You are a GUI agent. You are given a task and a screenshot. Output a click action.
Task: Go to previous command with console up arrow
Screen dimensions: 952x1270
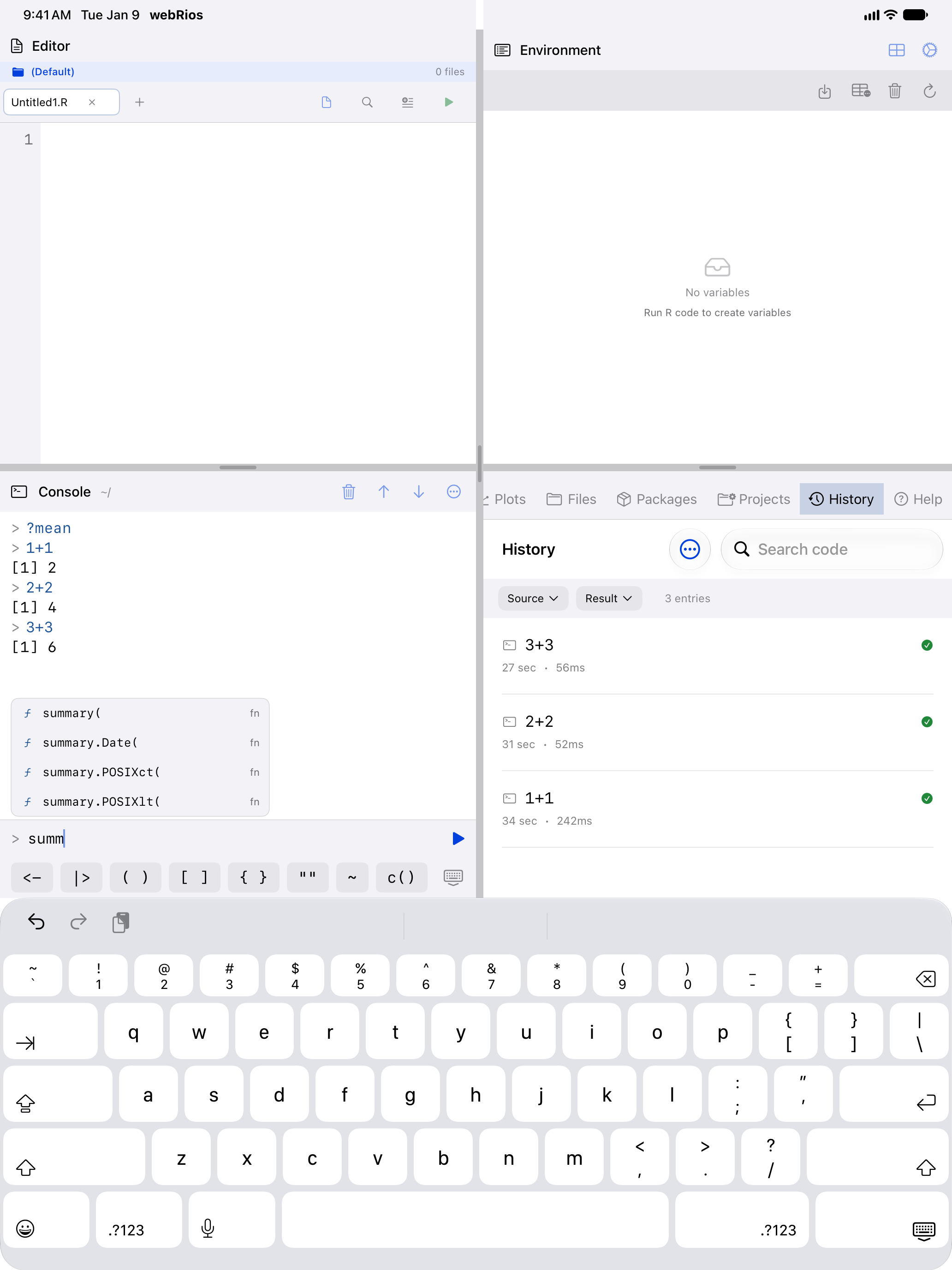[x=384, y=491]
